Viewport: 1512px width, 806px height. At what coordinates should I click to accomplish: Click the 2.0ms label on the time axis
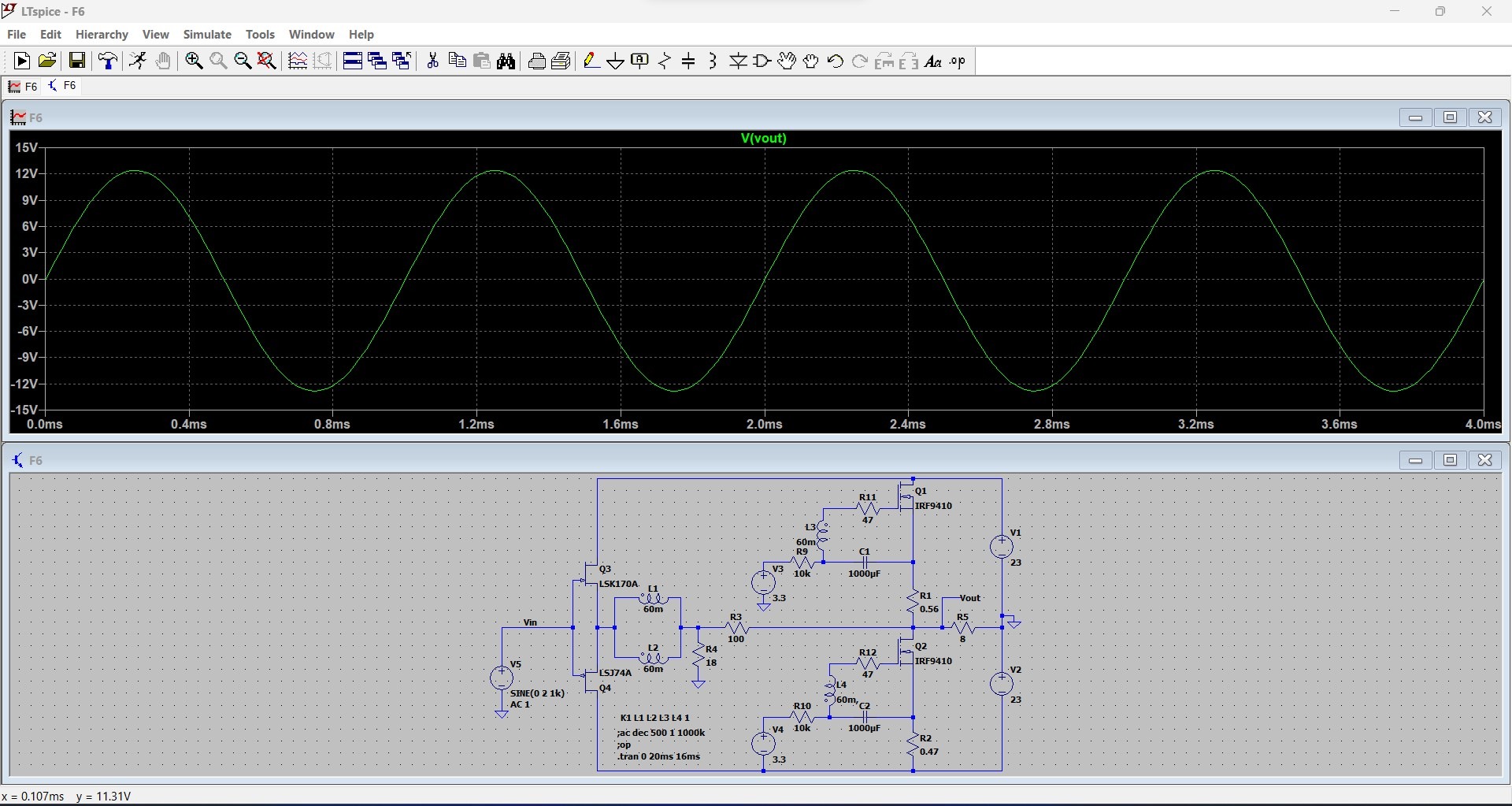[x=764, y=425]
